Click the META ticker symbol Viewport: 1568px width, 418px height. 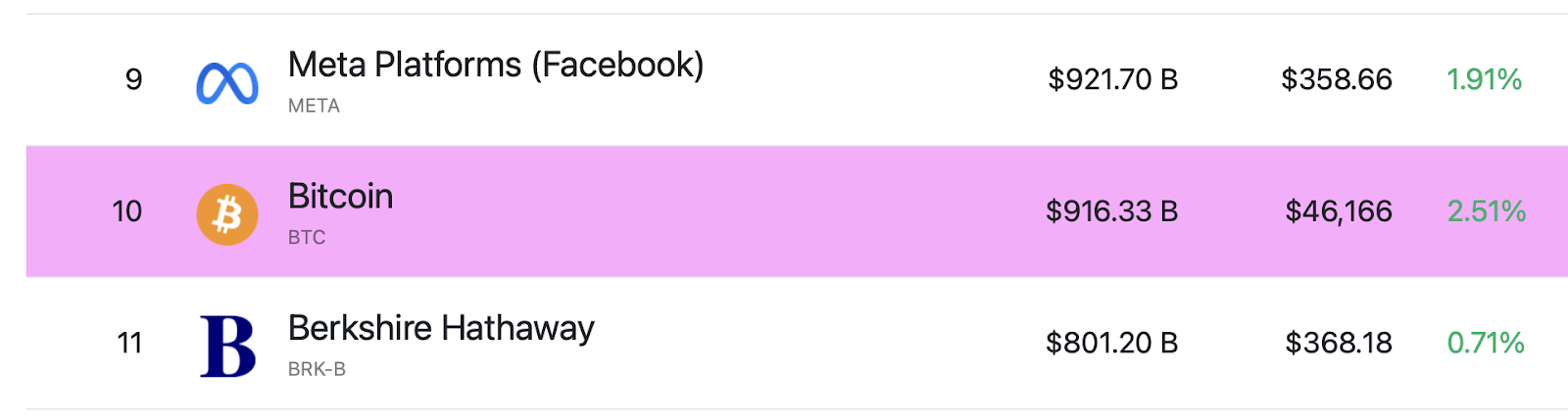(314, 106)
